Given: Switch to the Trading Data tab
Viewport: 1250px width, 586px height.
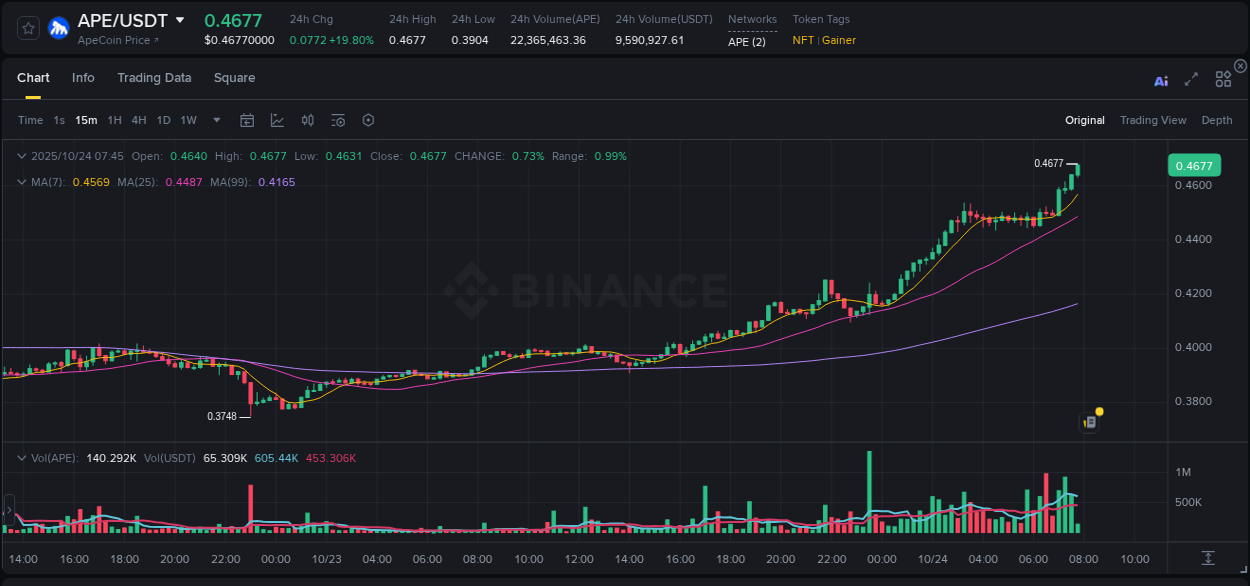Looking at the screenshot, I should [x=154, y=78].
